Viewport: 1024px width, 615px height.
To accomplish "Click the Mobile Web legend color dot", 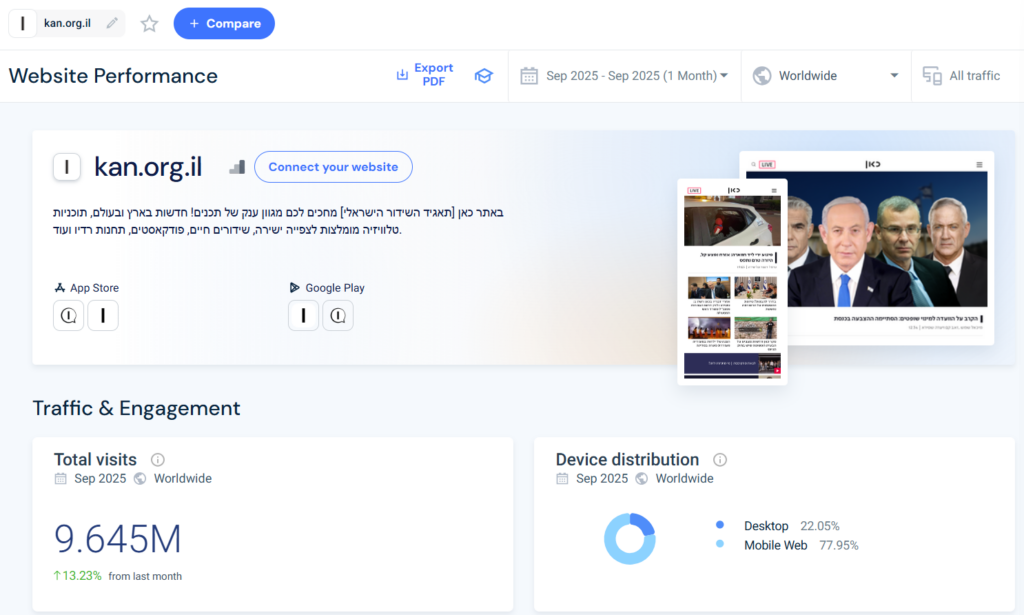I will point(720,544).
